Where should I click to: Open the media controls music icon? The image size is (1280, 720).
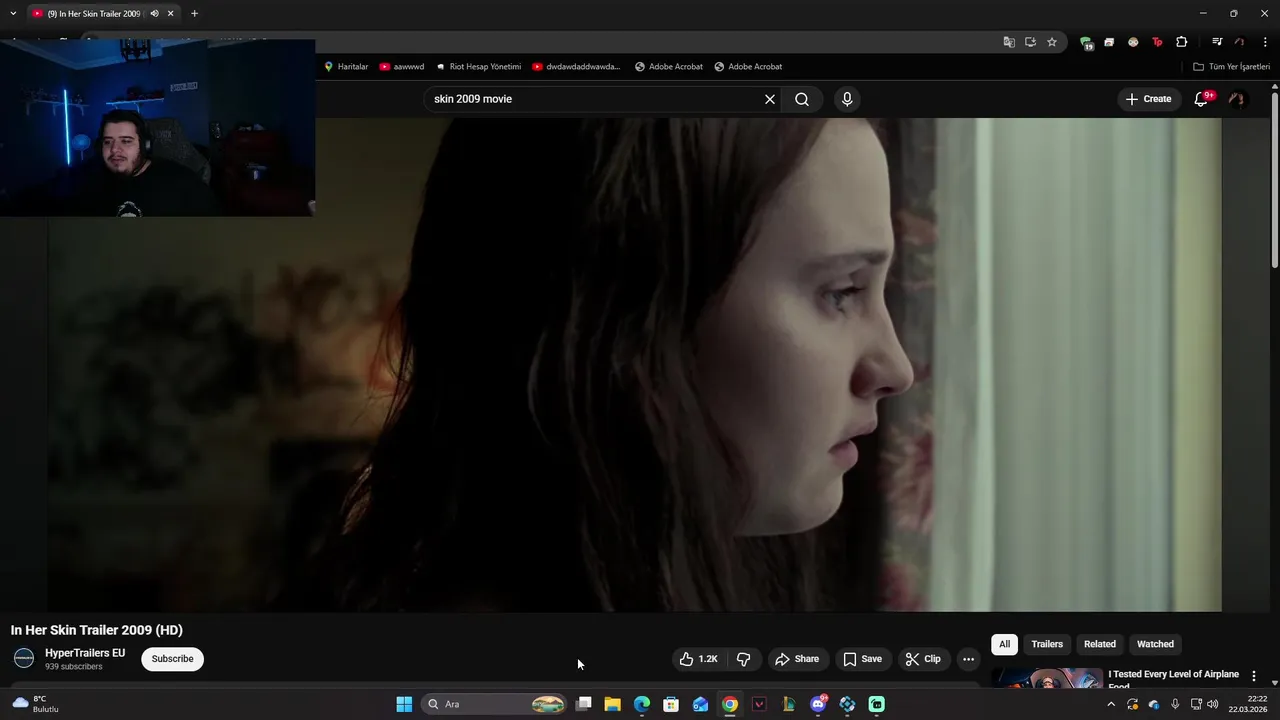[x=1217, y=42]
